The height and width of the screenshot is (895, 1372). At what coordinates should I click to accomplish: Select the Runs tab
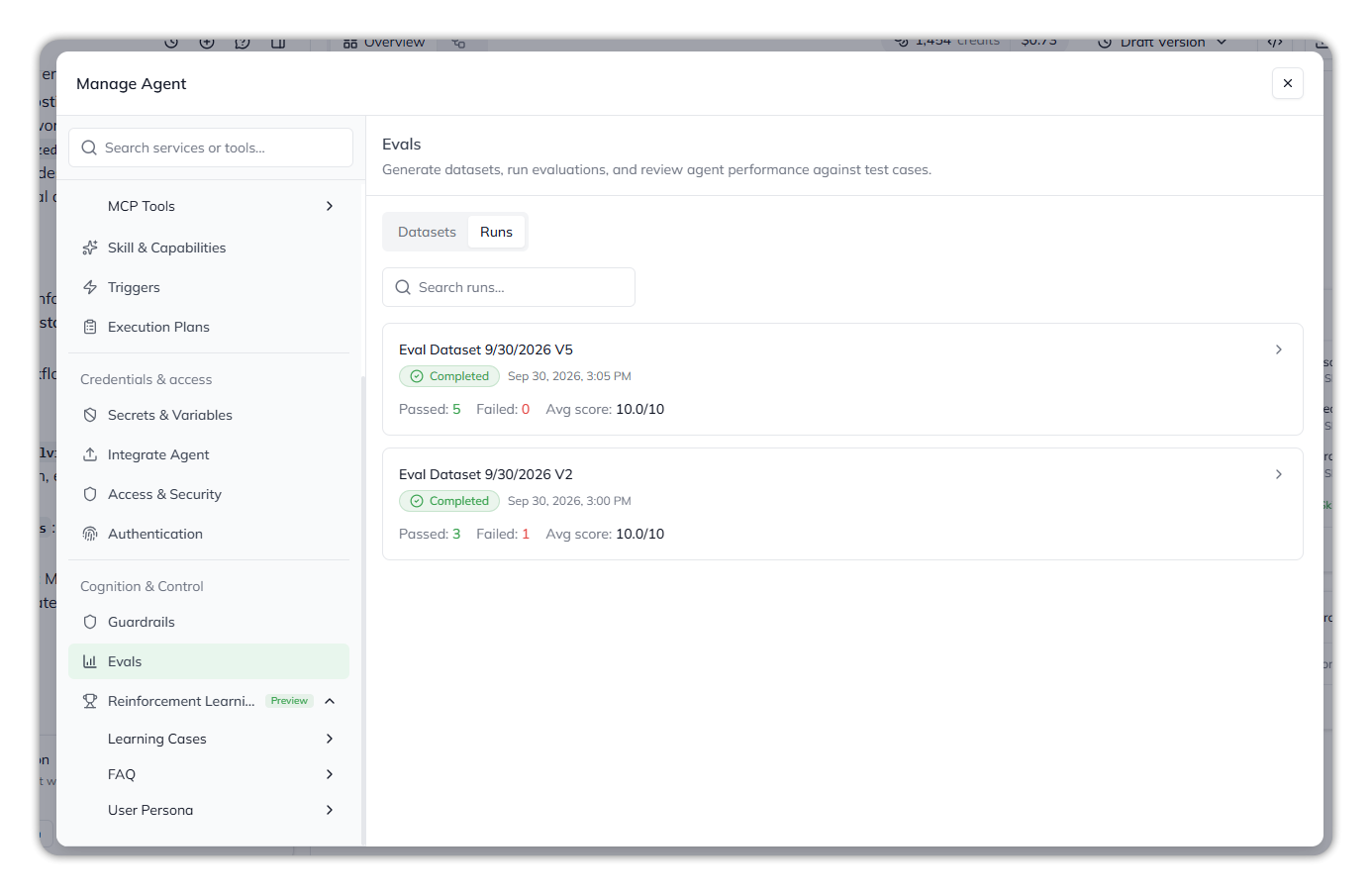[x=496, y=232]
